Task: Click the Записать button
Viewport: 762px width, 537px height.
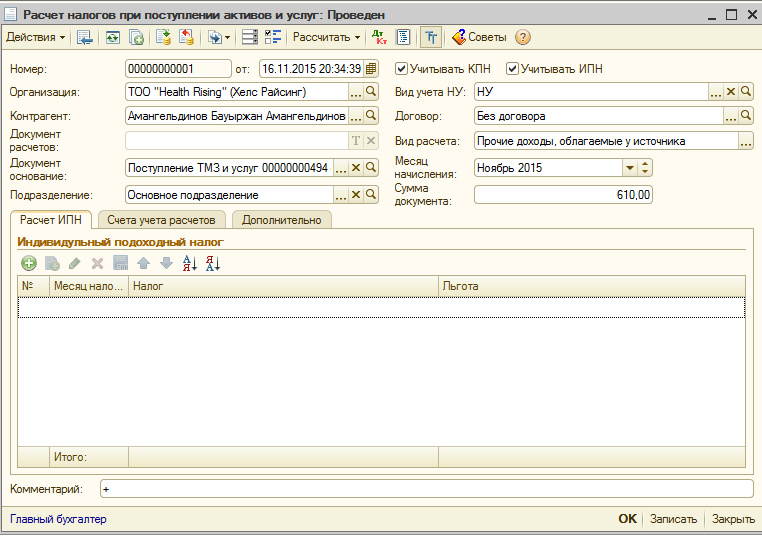Action: tap(673, 519)
